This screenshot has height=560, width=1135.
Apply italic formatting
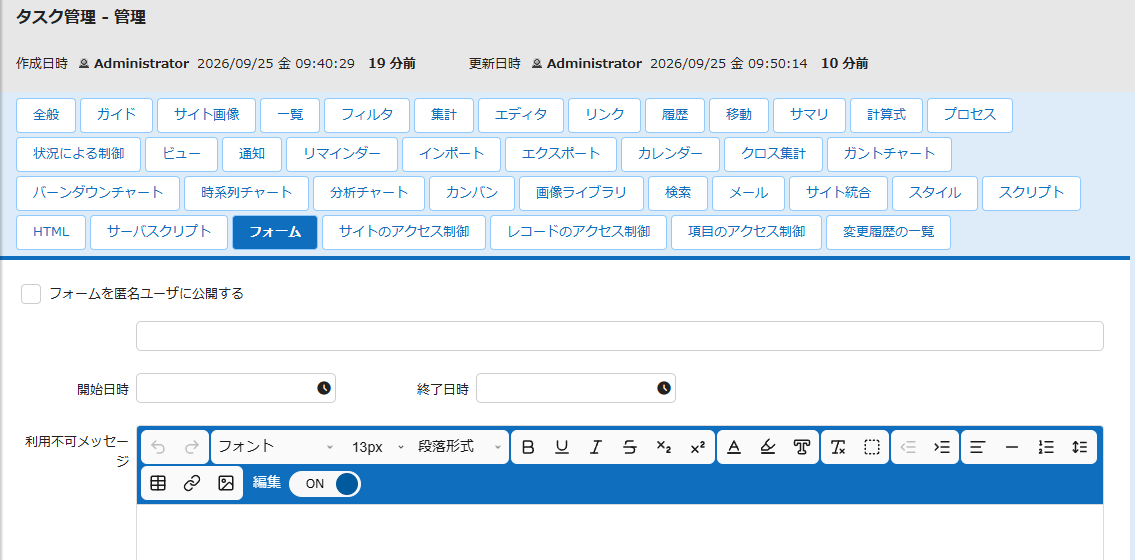(596, 447)
